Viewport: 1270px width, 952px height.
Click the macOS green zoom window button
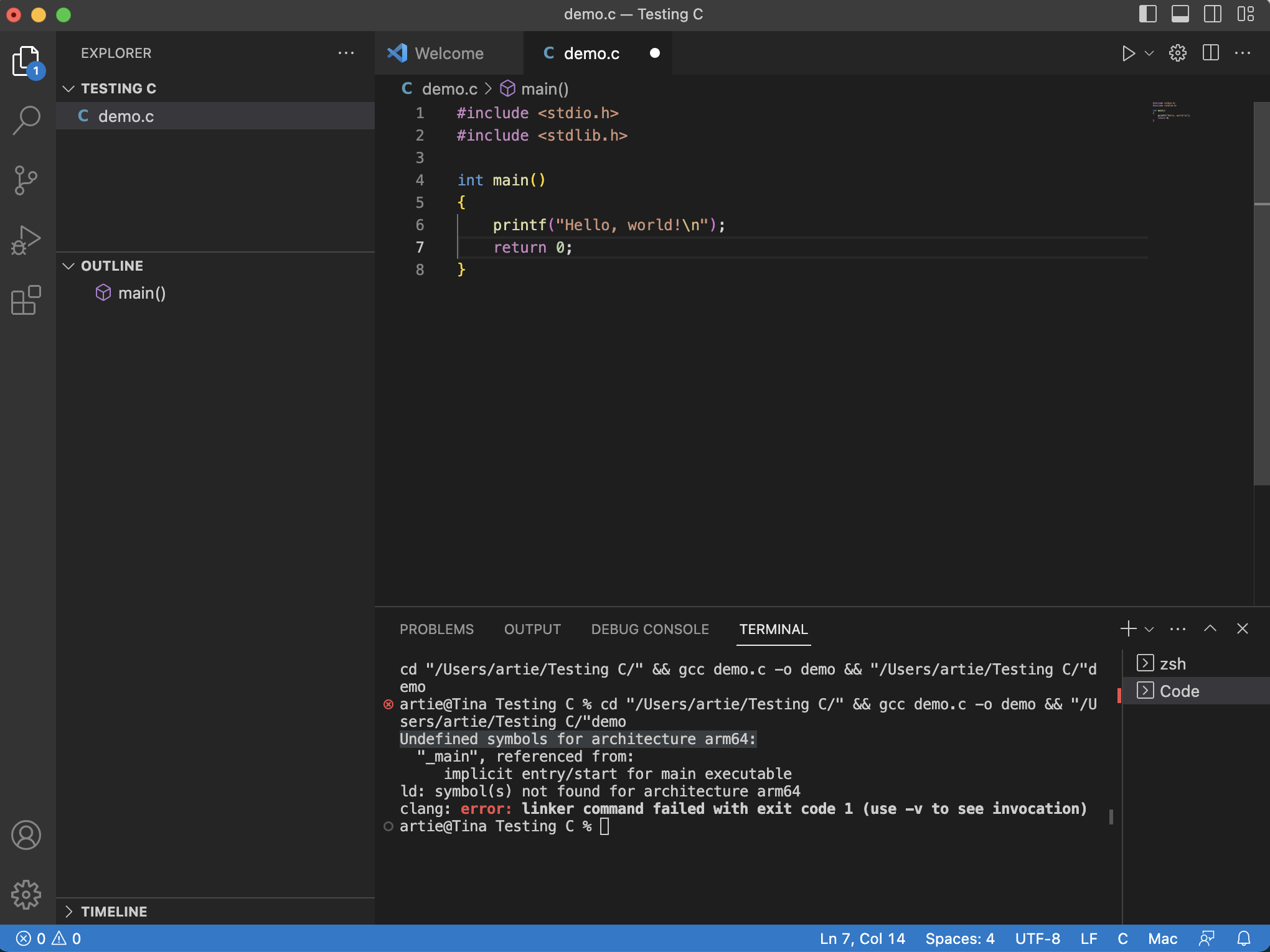pyautogui.click(x=63, y=14)
